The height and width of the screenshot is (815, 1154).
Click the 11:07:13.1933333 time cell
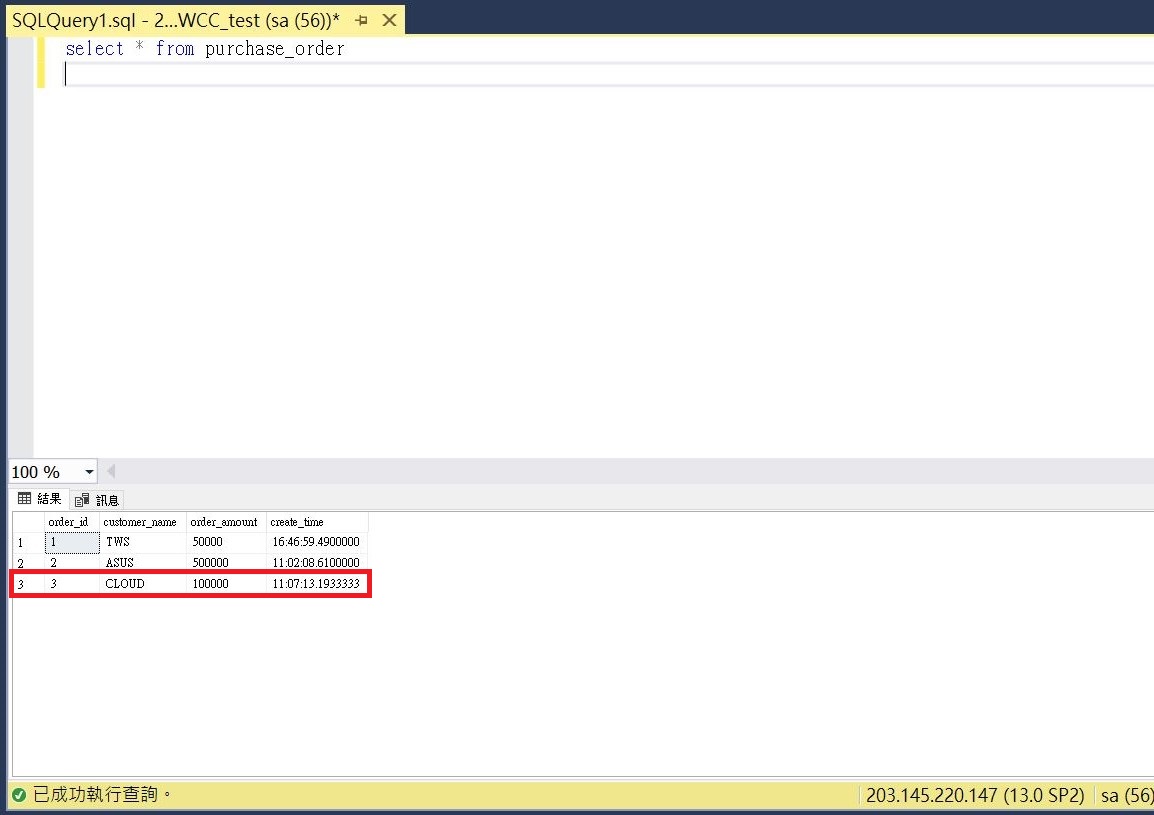pos(316,584)
